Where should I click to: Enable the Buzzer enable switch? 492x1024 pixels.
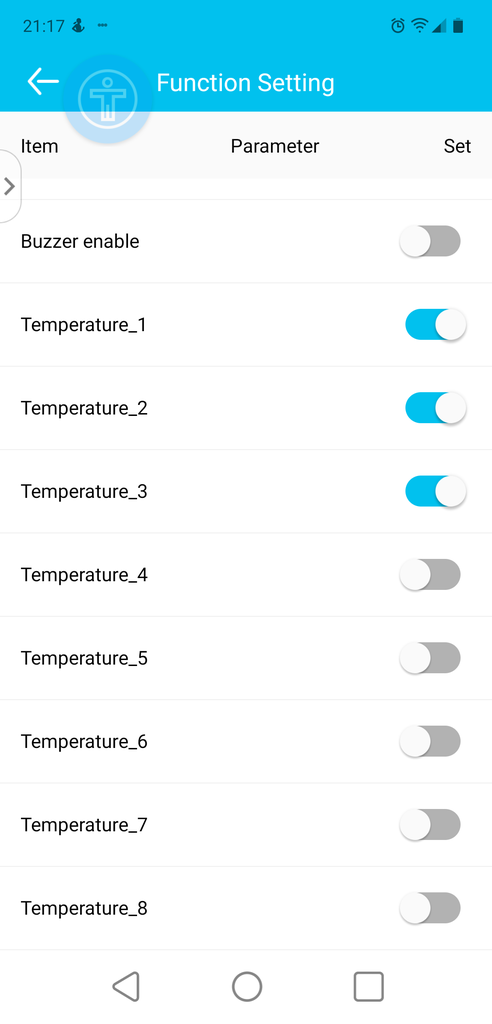click(x=431, y=241)
